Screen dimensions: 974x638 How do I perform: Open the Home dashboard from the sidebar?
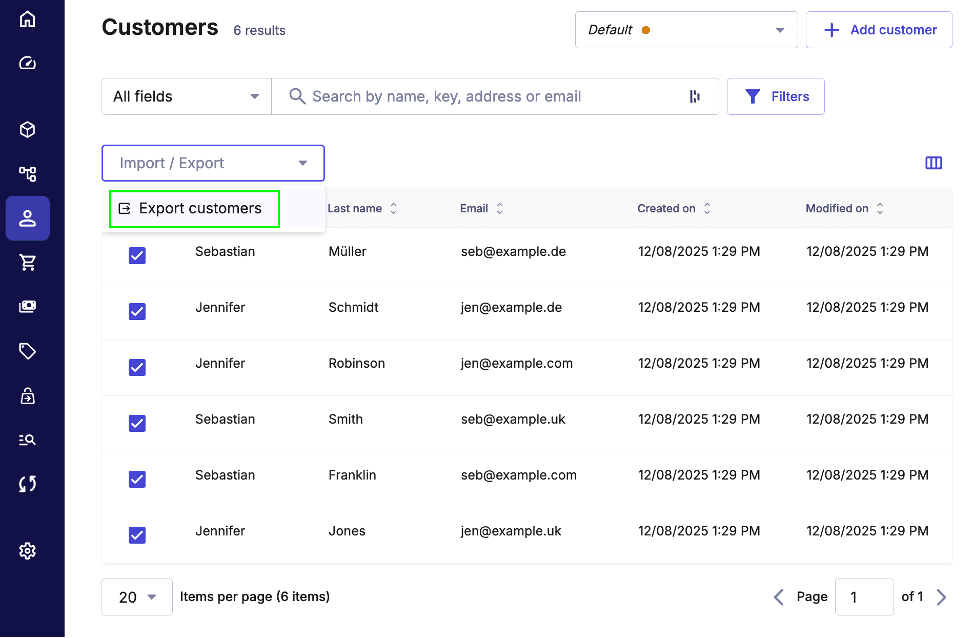pos(27,18)
